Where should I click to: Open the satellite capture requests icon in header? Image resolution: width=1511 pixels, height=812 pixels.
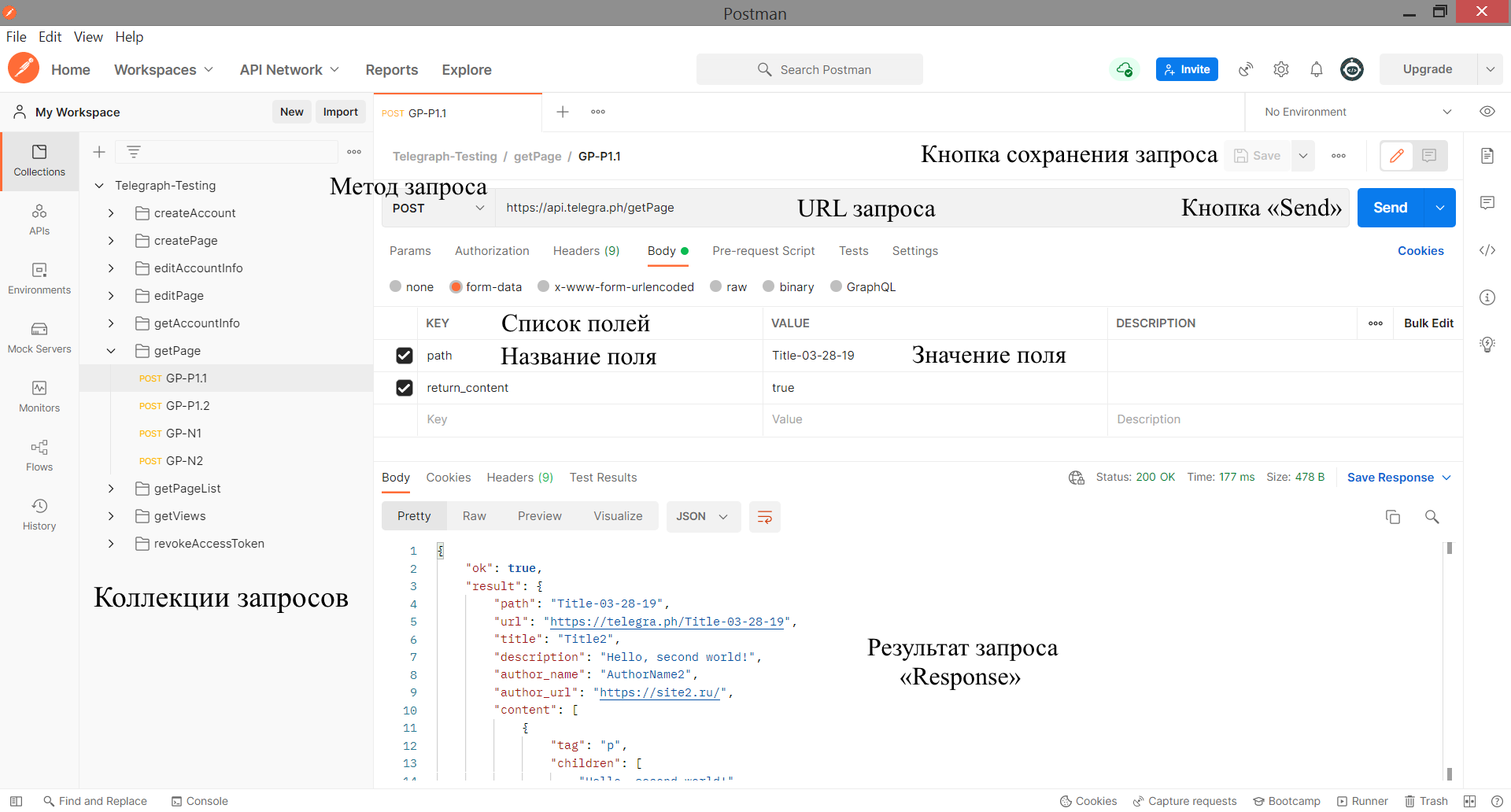click(x=1246, y=69)
